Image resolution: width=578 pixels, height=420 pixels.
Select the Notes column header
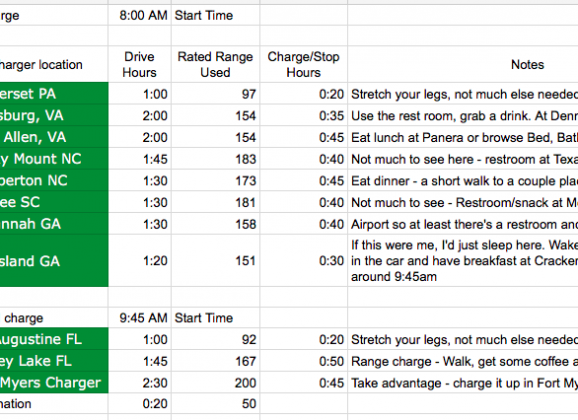463,65
